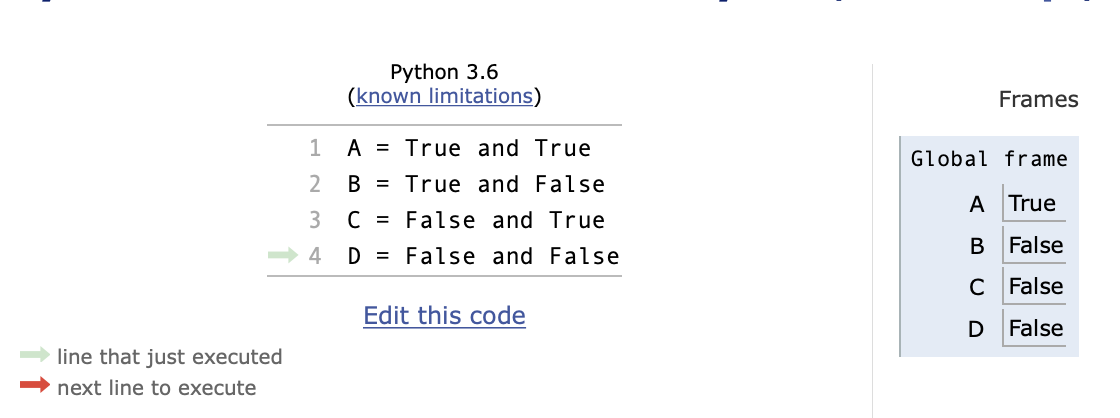Click the Global frame title
1120x418 pixels.
pyautogui.click(x=989, y=159)
